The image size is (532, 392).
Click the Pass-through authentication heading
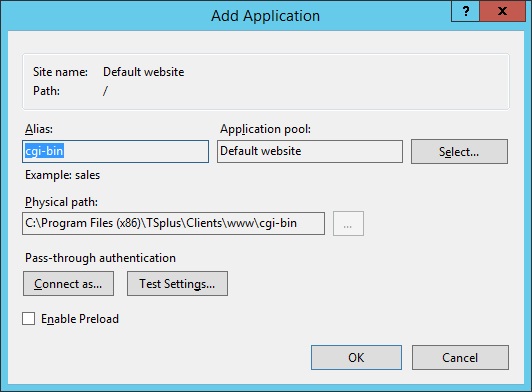[100, 258]
